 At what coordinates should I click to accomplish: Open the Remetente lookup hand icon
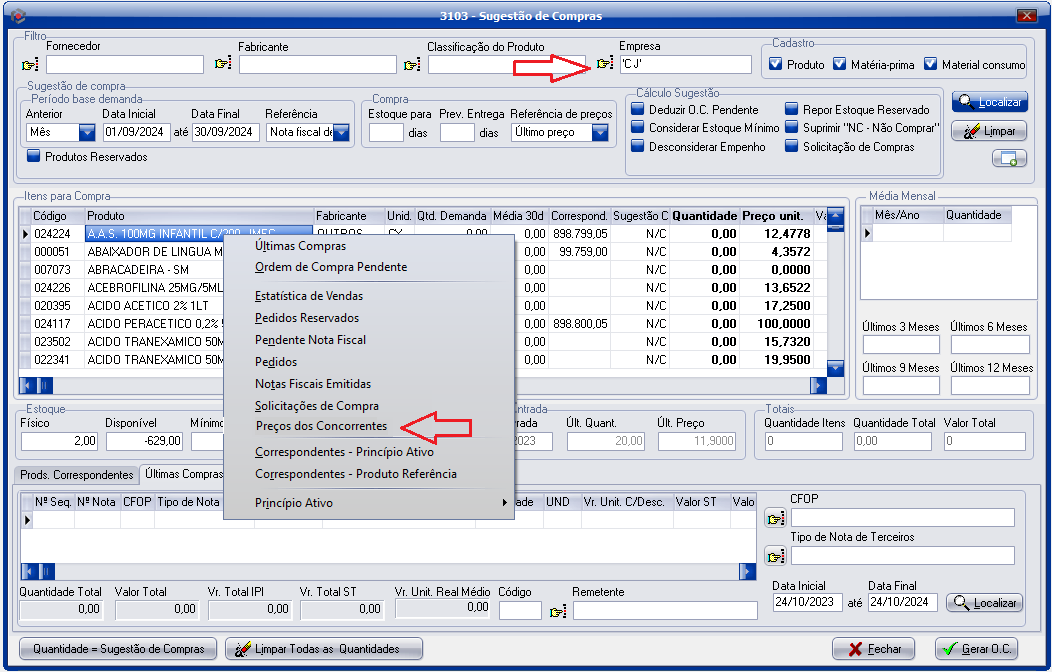[x=557, y=611]
